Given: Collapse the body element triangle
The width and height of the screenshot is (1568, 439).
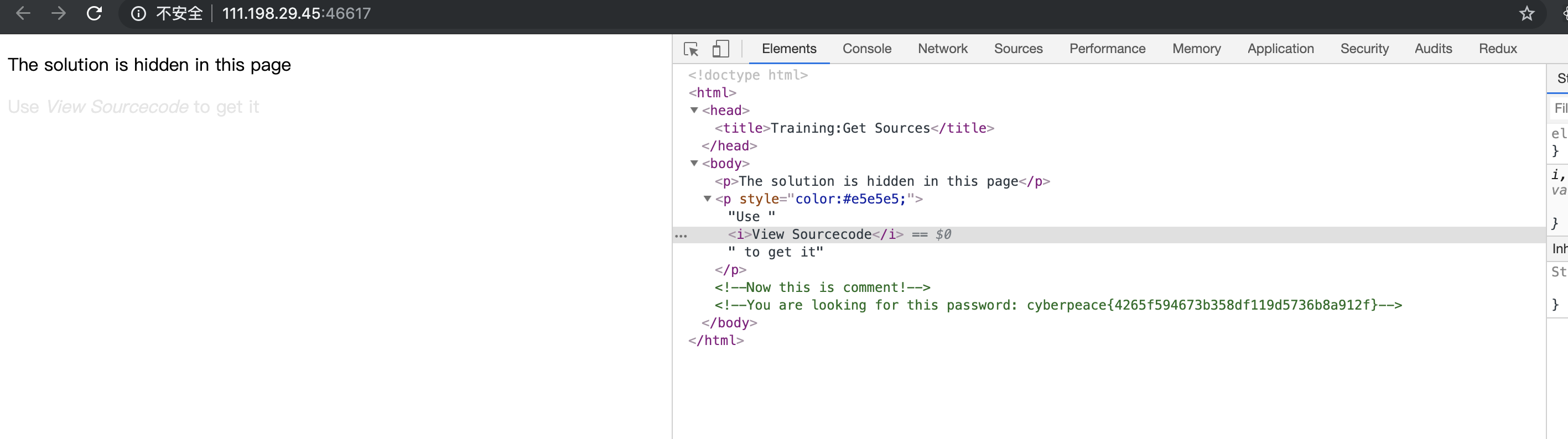Looking at the screenshot, I should (694, 163).
